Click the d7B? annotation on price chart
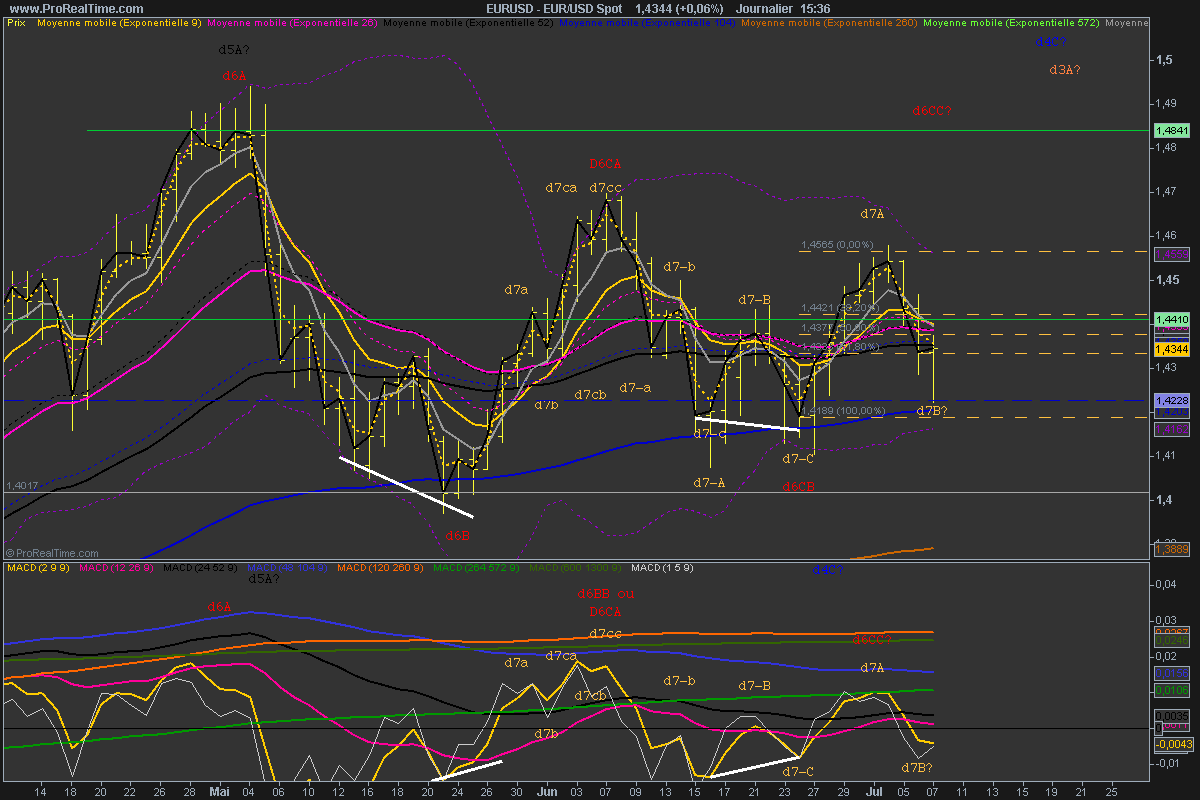This screenshot has width=1200, height=800. click(931, 411)
